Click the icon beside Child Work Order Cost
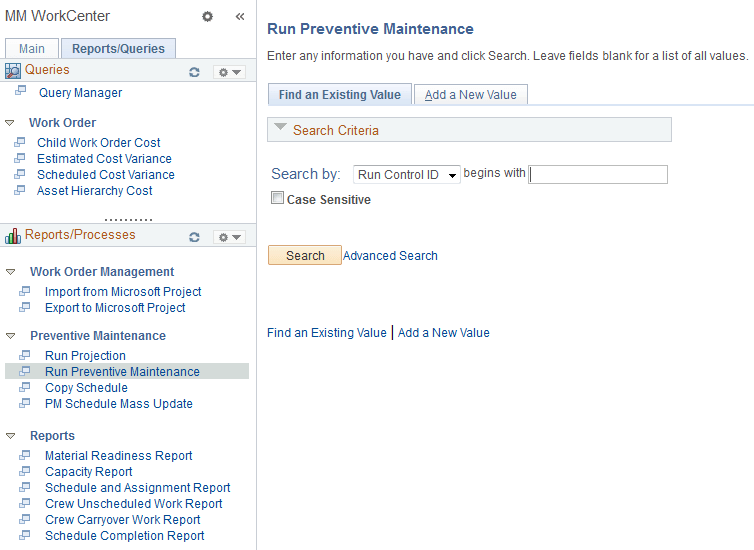 coord(20,142)
